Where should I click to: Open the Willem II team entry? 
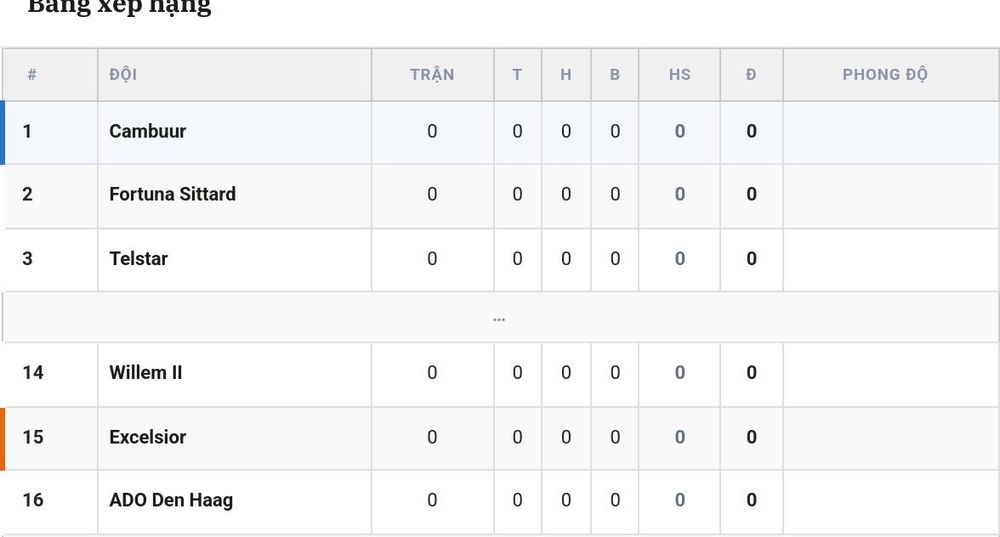pyautogui.click(x=145, y=372)
